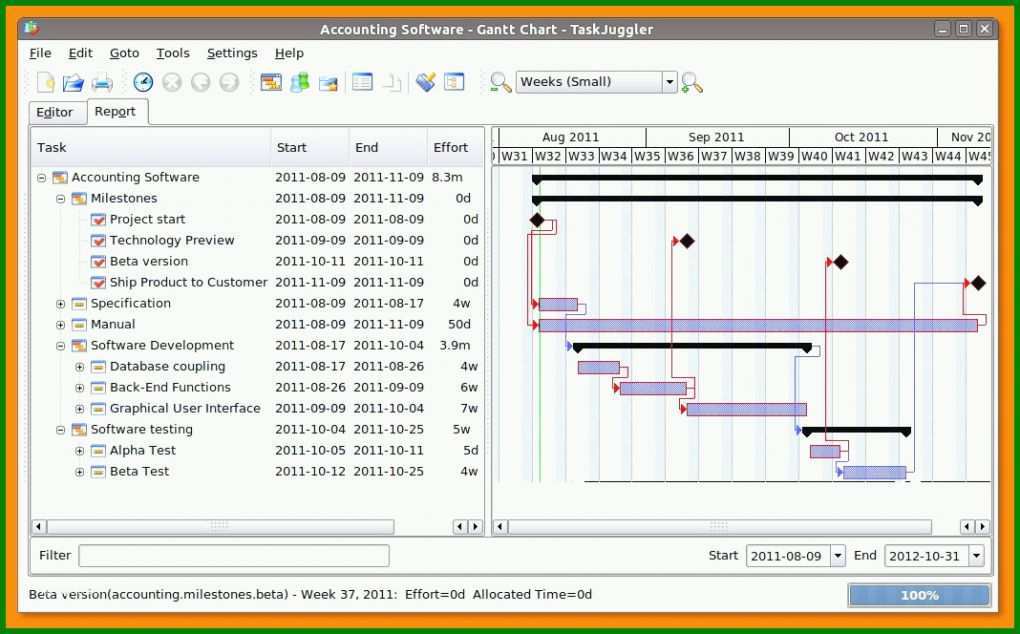This screenshot has width=1020, height=634.
Task: Open the Edit menu
Action: (81, 53)
